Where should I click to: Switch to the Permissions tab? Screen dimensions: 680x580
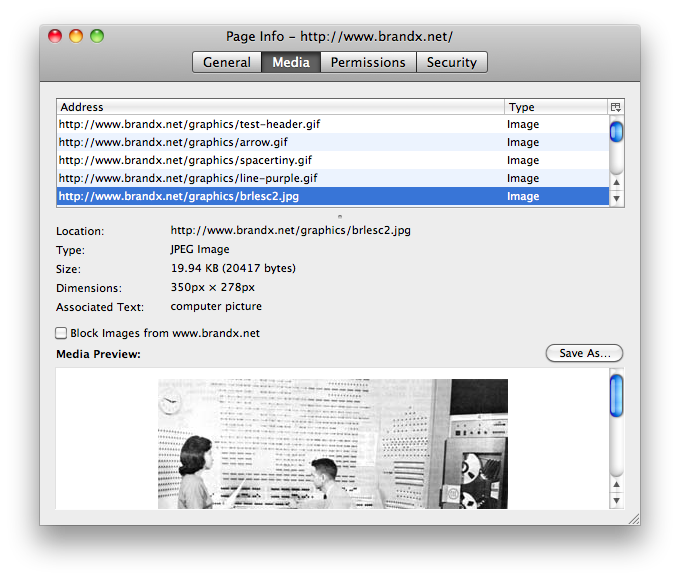[368, 62]
